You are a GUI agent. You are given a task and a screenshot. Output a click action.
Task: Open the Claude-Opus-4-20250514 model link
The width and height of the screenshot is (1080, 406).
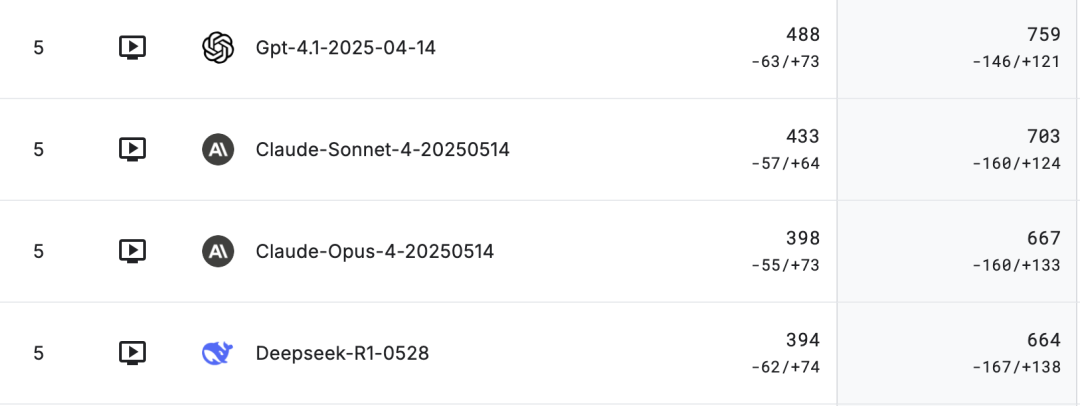375,251
